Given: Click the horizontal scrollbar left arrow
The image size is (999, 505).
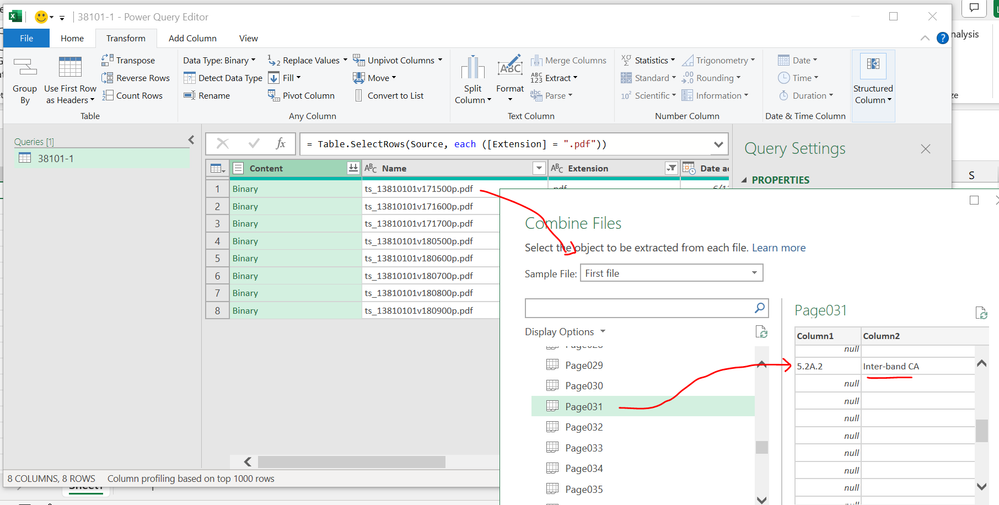Looking at the screenshot, I should (x=248, y=462).
